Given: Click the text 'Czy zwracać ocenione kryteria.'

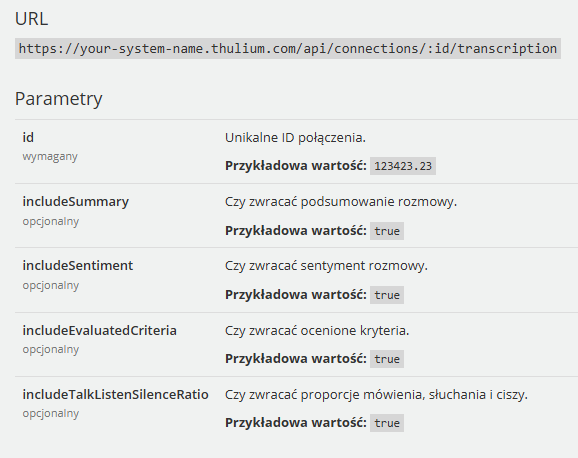Looking at the screenshot, I should pyautogui.click(x=317, y=330).
